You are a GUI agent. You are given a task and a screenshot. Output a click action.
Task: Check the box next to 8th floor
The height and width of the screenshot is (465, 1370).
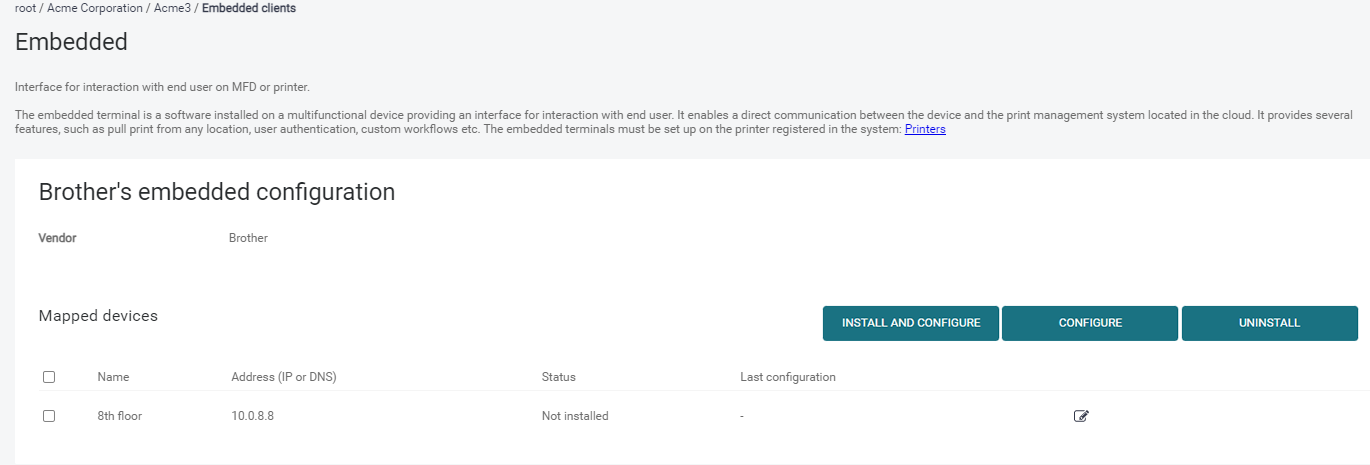point(49,416)
